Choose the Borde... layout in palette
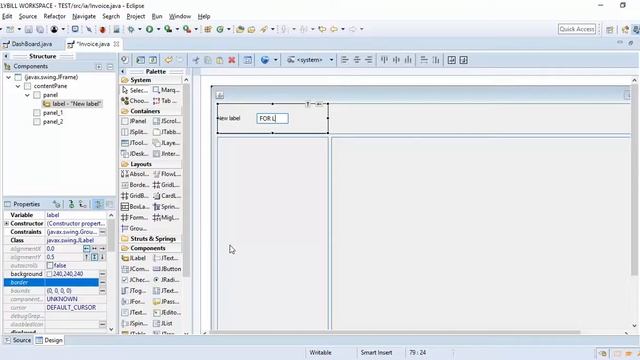This screenshot has height=360, width=640. coord(135,185)
